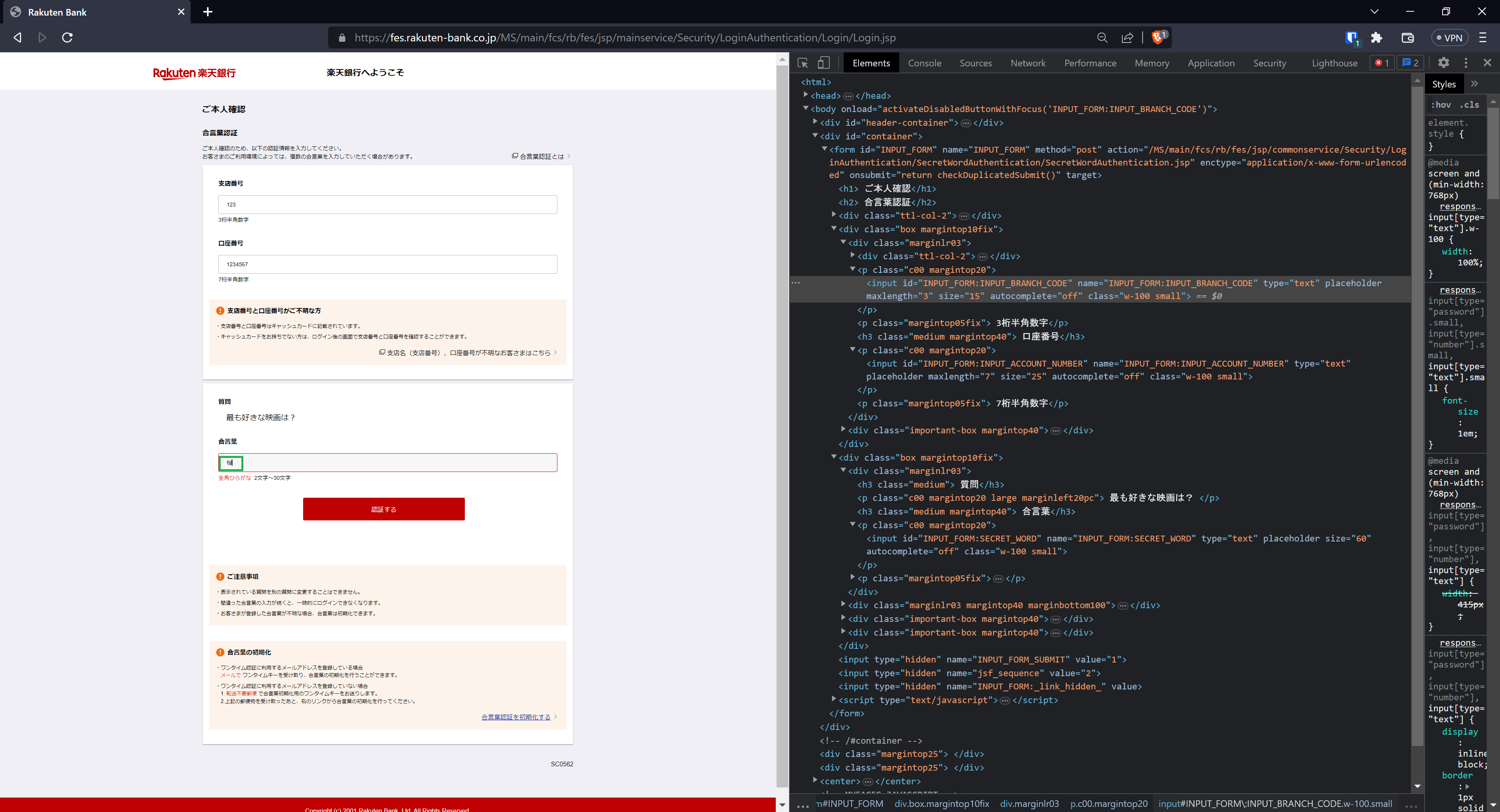1500x812 pixels.
Task: Select the INPUT_FORM:INPUT_ACCOUNT_NUMBER input node
Action: [x=1108, y=370]
